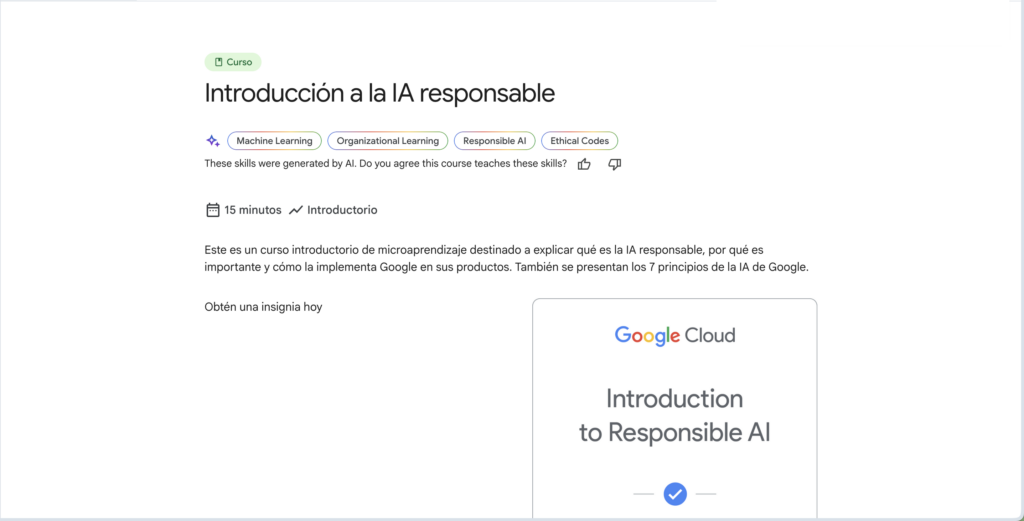
Task: Click the AI sparkle icon beside skills
Action: (212, 140)
